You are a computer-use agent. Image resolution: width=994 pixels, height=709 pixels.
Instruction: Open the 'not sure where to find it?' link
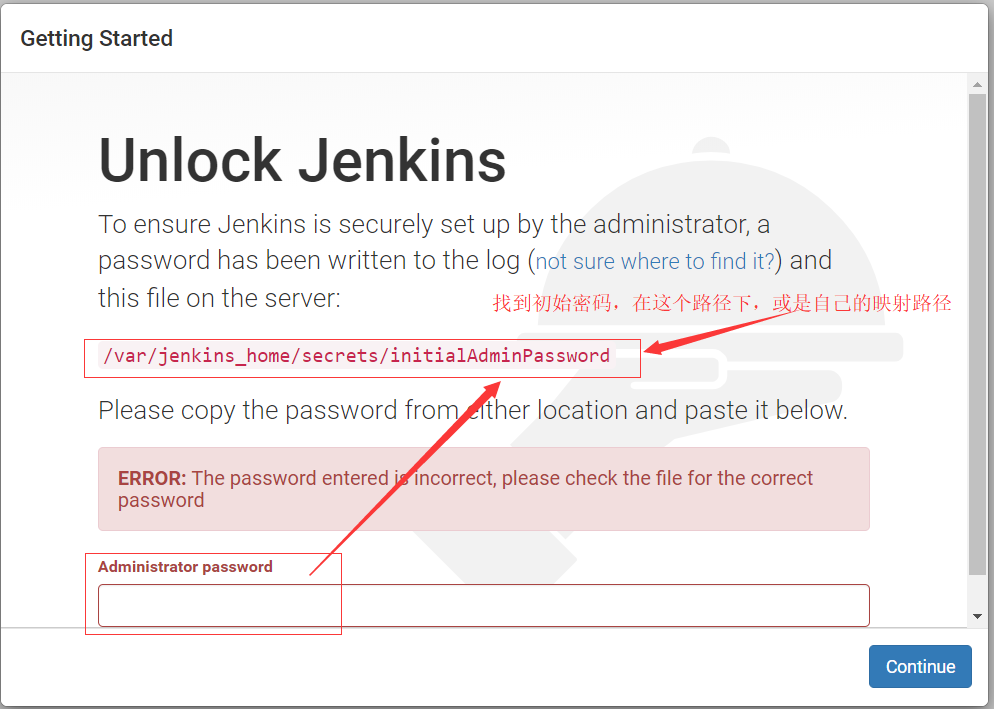coord(654,261)
